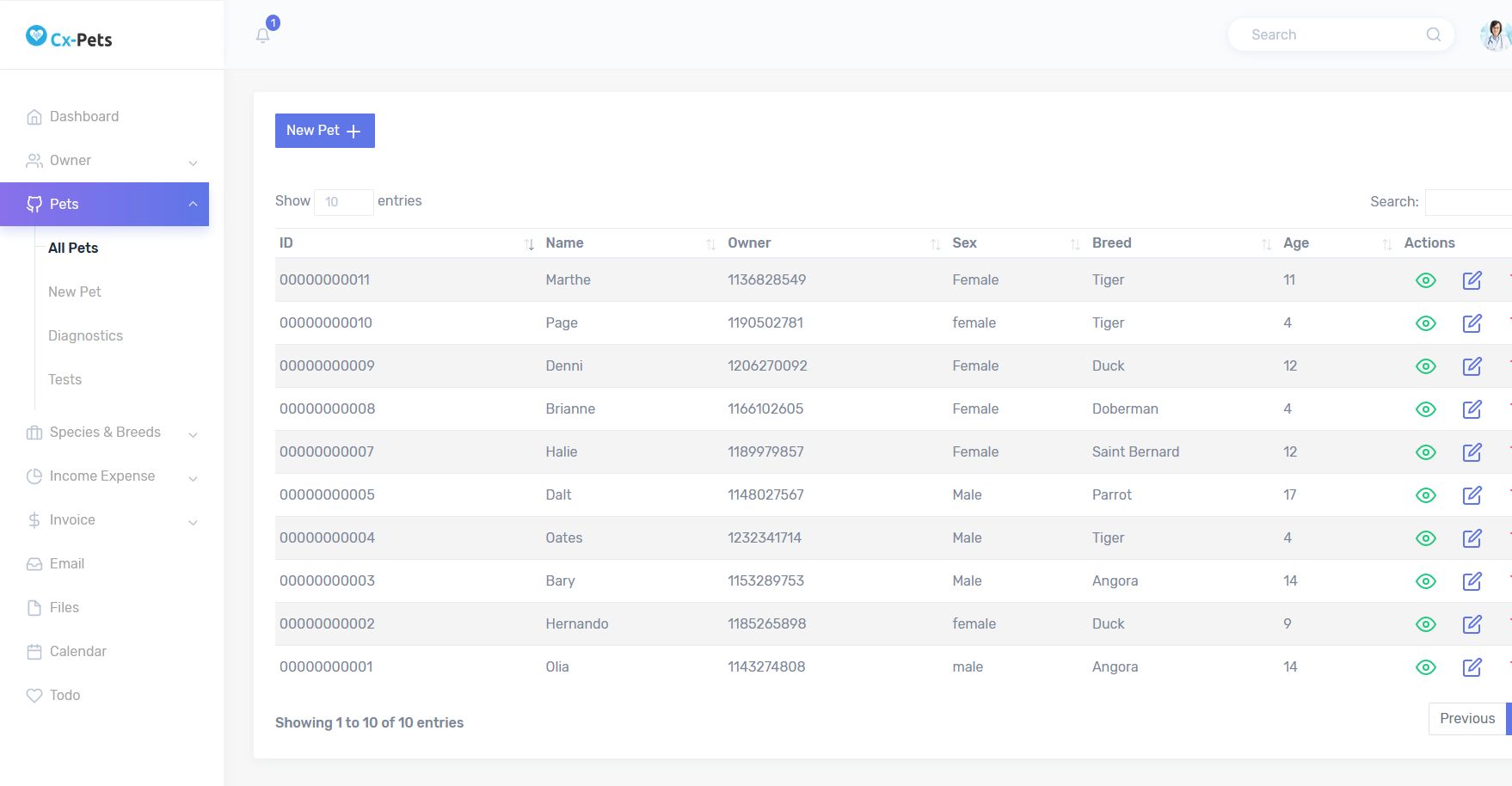The image size is (1512, 786).
Task: View pet Bary using eye icon
Action: (1425, 581)
